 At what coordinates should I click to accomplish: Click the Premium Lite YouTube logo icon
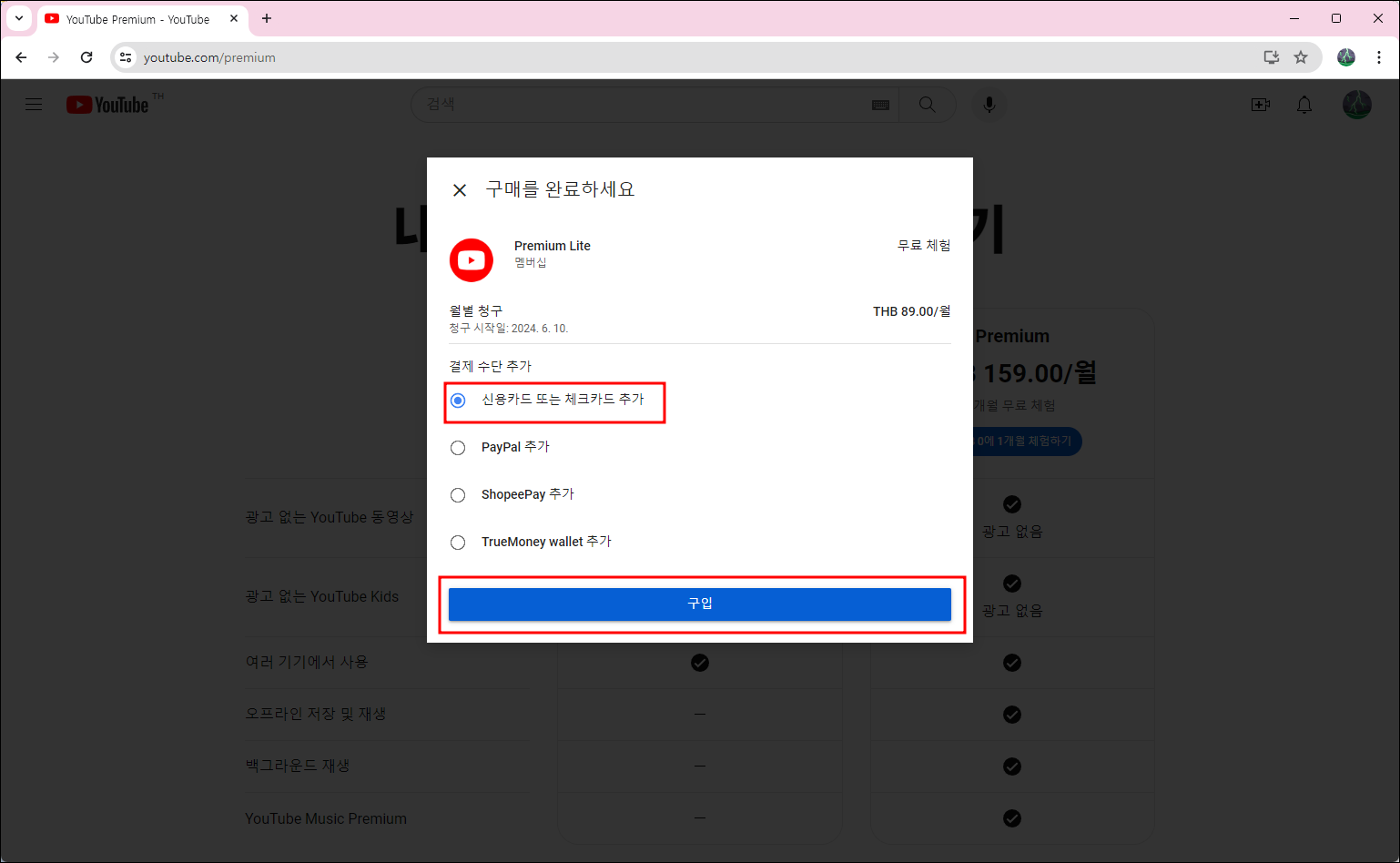pos(472,260)
